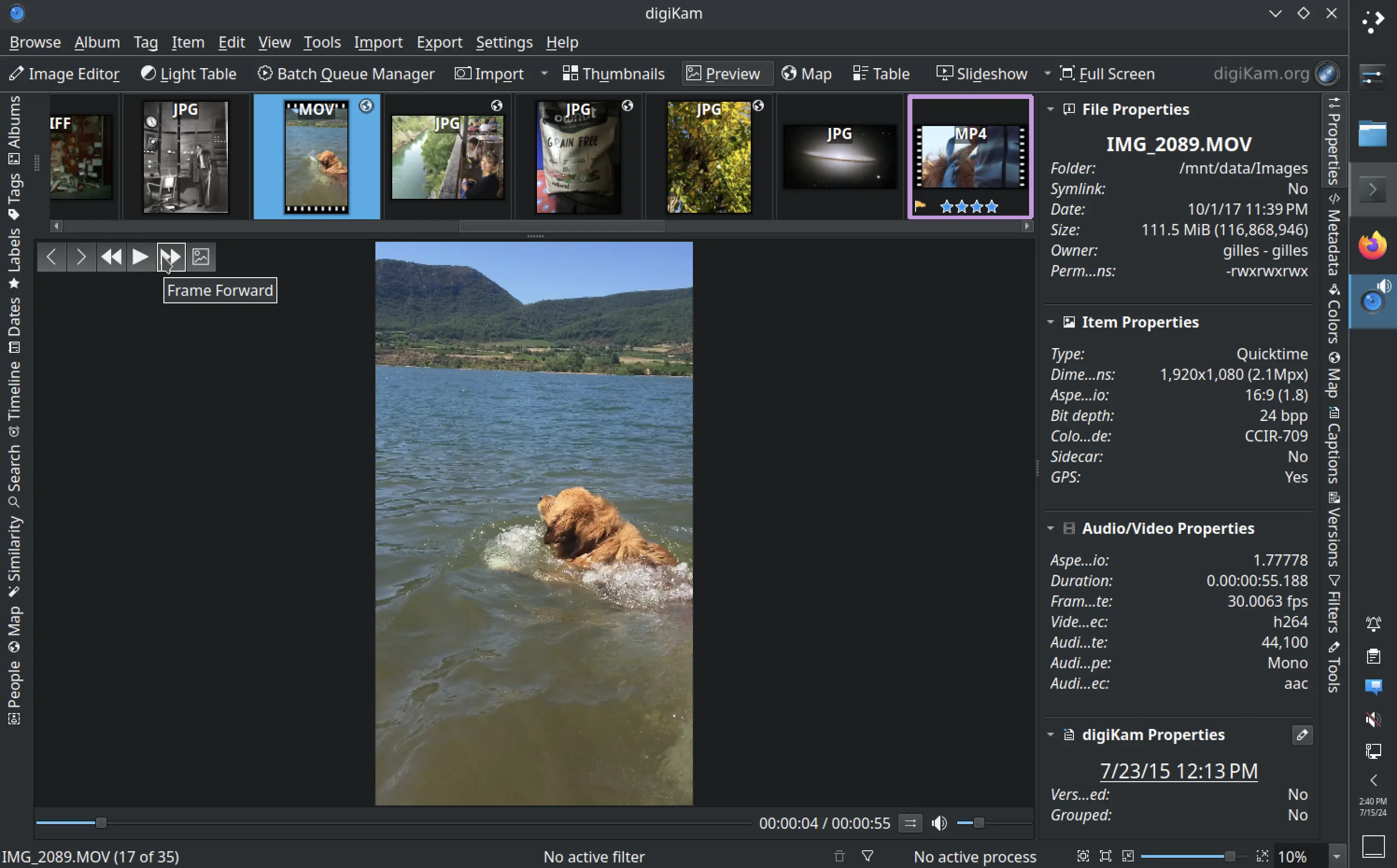Click the digiKam.org link
1397x868 pixels.
[1261, 73]
